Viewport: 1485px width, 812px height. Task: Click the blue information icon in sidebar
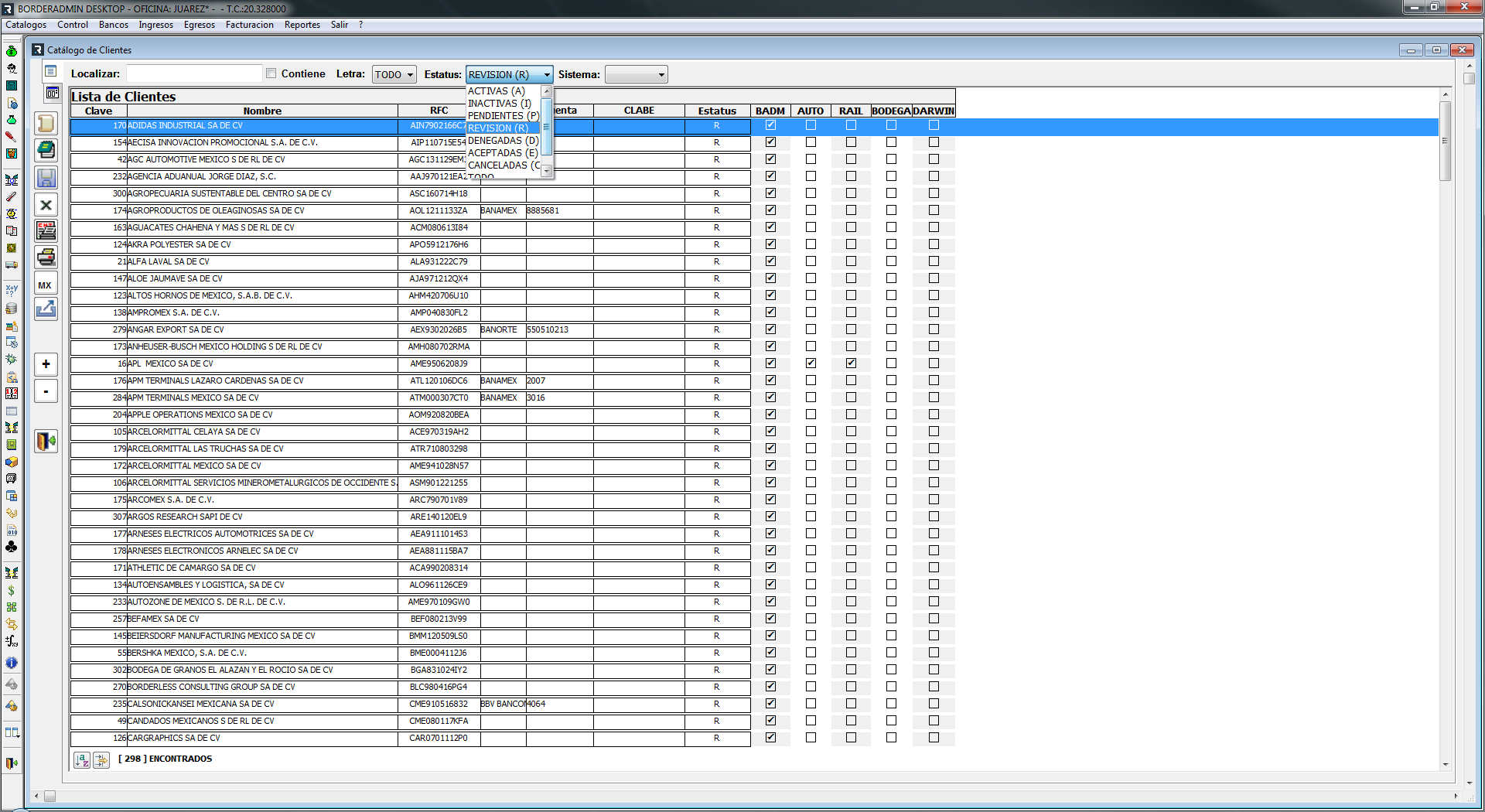[x=12, y=663]
